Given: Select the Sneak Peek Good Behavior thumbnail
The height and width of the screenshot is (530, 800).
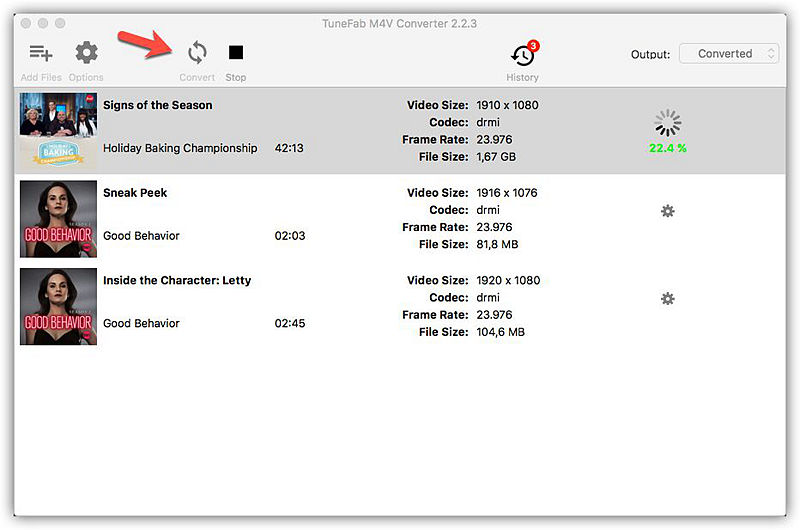Looking at the screenshot, I should 58,219.
